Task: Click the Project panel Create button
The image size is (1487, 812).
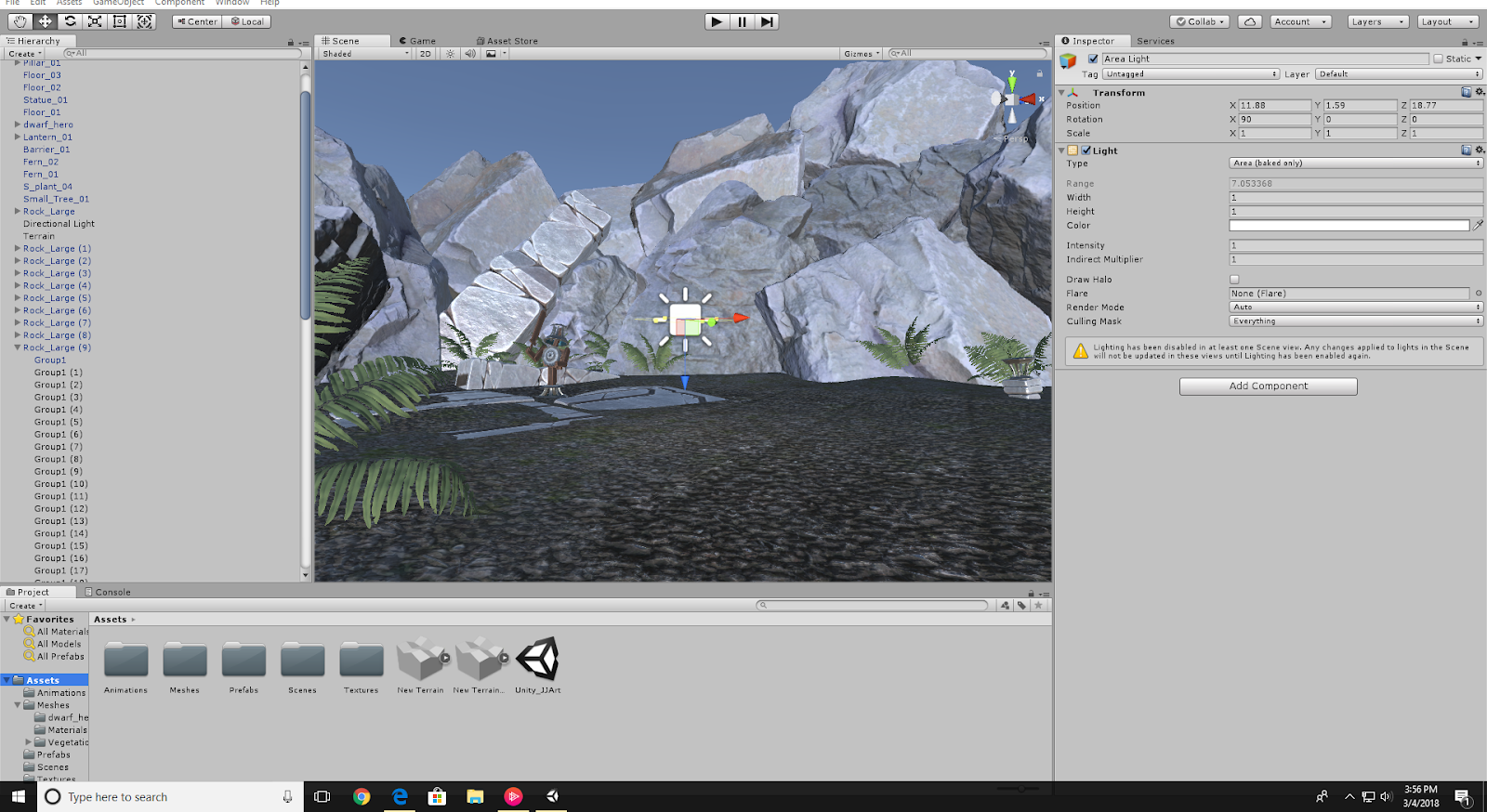Action: pos(25,606)
